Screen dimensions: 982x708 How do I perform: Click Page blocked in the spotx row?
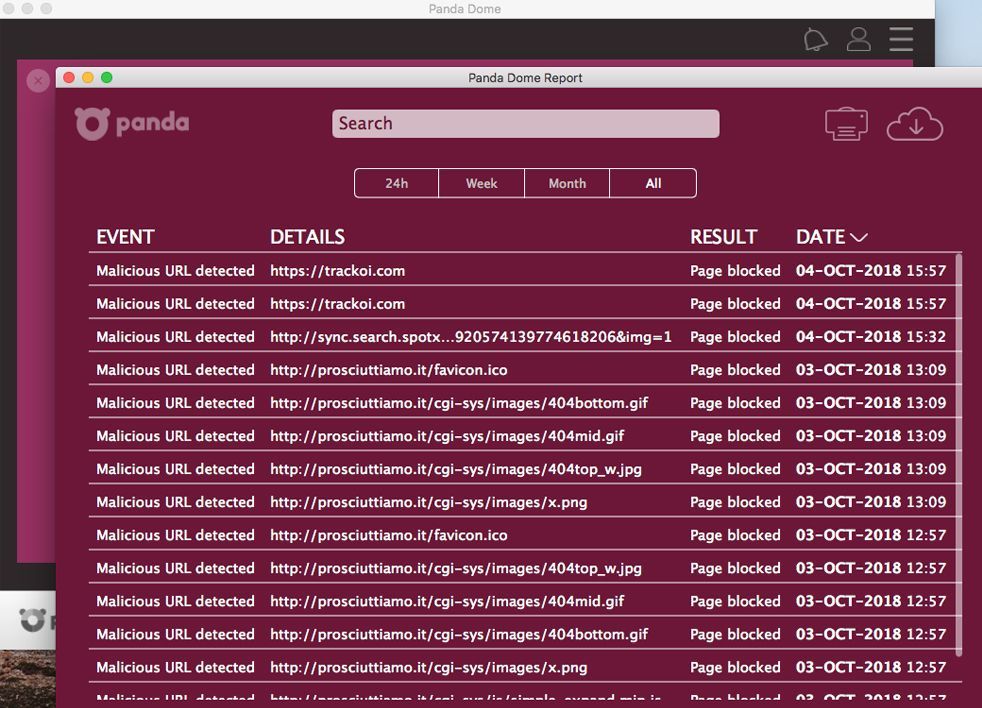(735, 337)
